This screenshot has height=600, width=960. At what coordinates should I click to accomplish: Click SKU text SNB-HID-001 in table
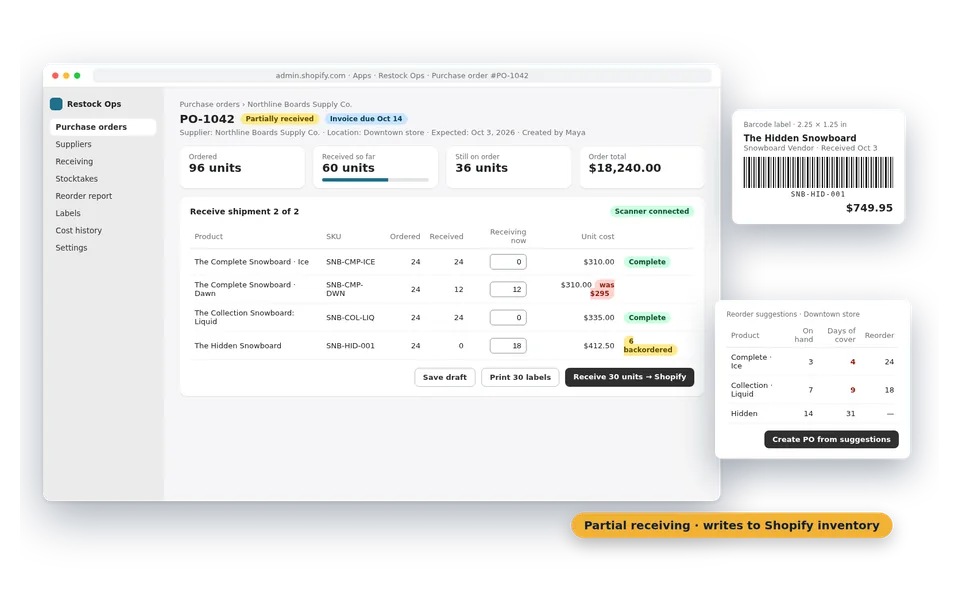(350, 345)
